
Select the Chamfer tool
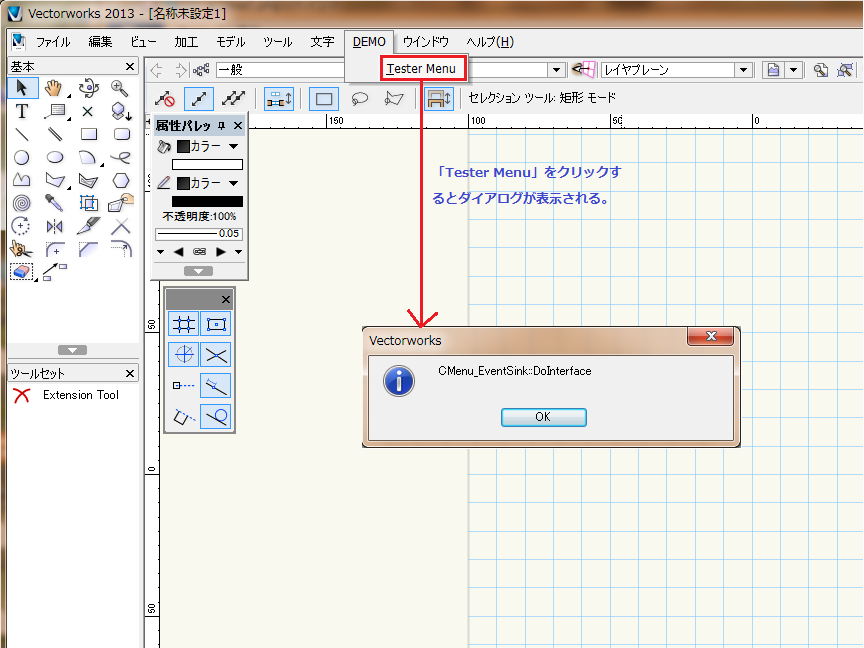[88, 250]
